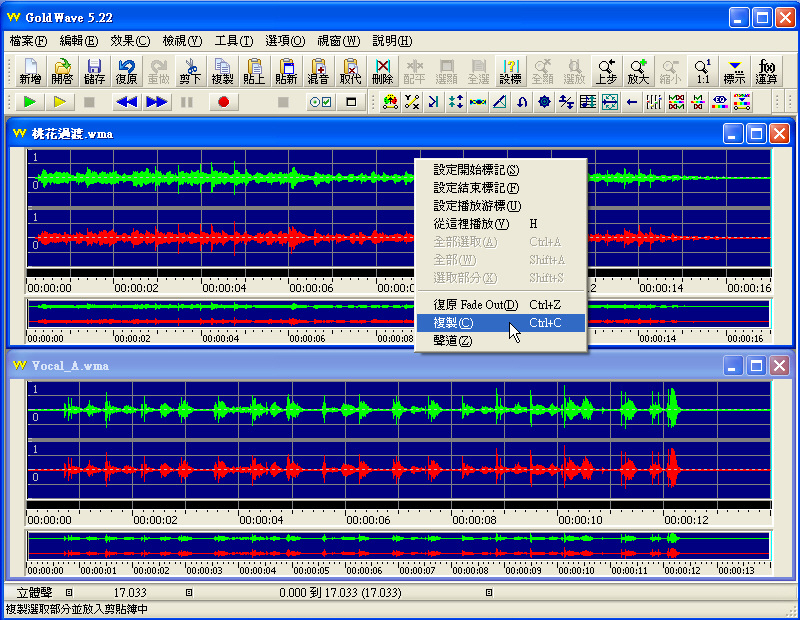The height and width of the screenshot is (620, 800).
Task: Open the 選項 (Options) menu
Action: (285, 41)
